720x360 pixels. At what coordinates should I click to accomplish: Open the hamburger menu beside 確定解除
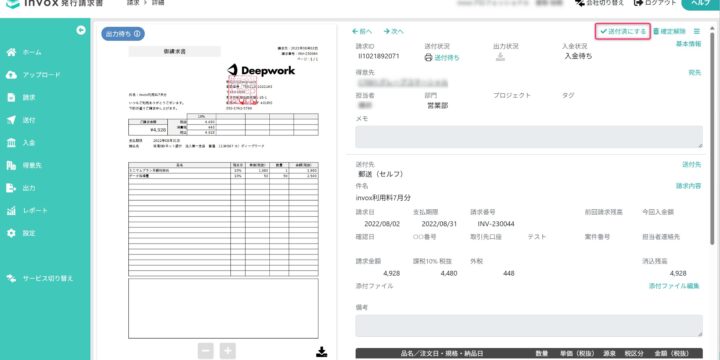pyautogui.click(x=697, y=32)
